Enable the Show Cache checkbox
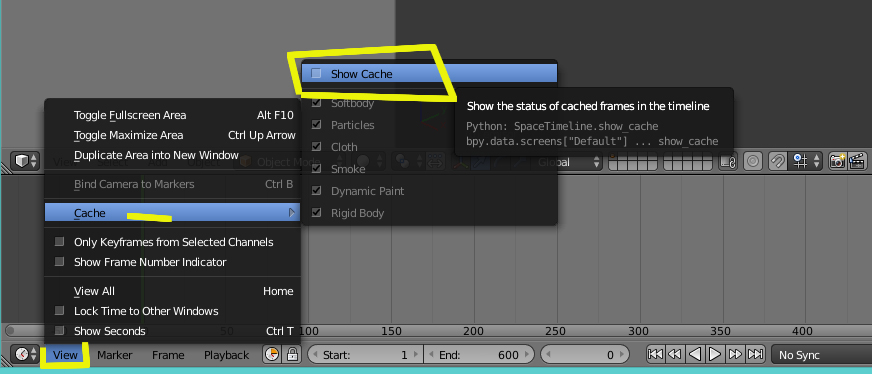The height and width of the screenshot is (374, 872). point(316,73)
